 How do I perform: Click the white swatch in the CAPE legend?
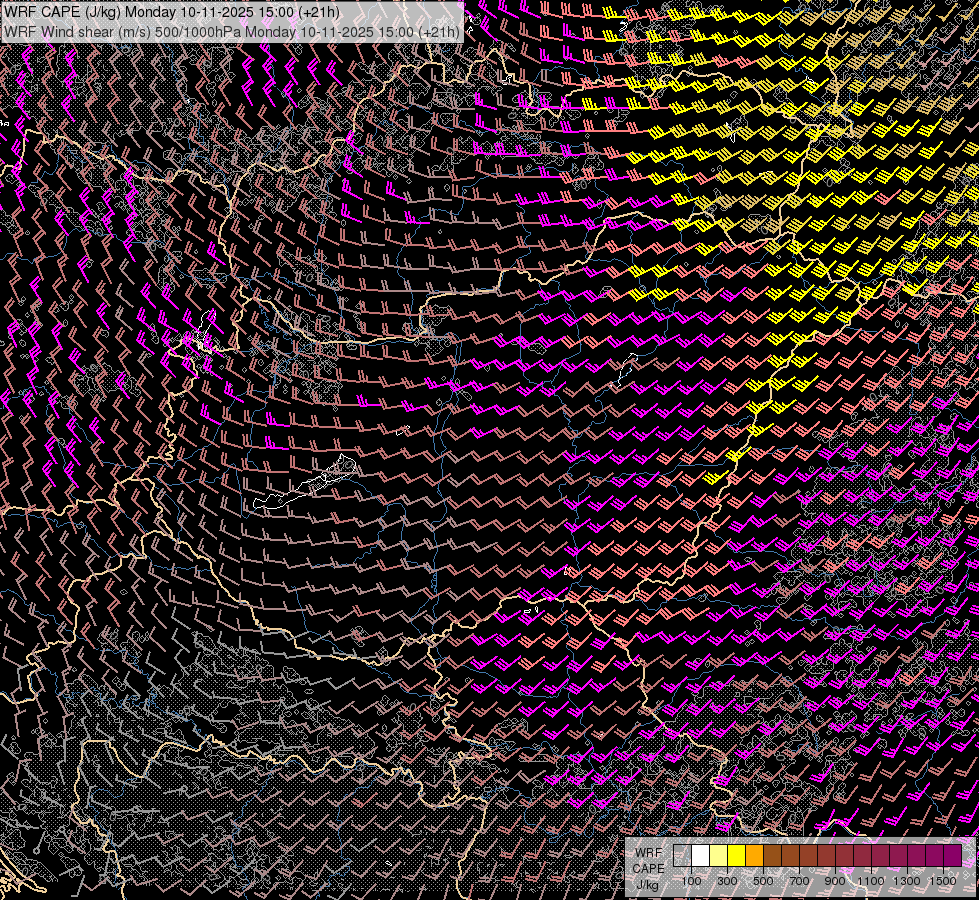(700, 856)
